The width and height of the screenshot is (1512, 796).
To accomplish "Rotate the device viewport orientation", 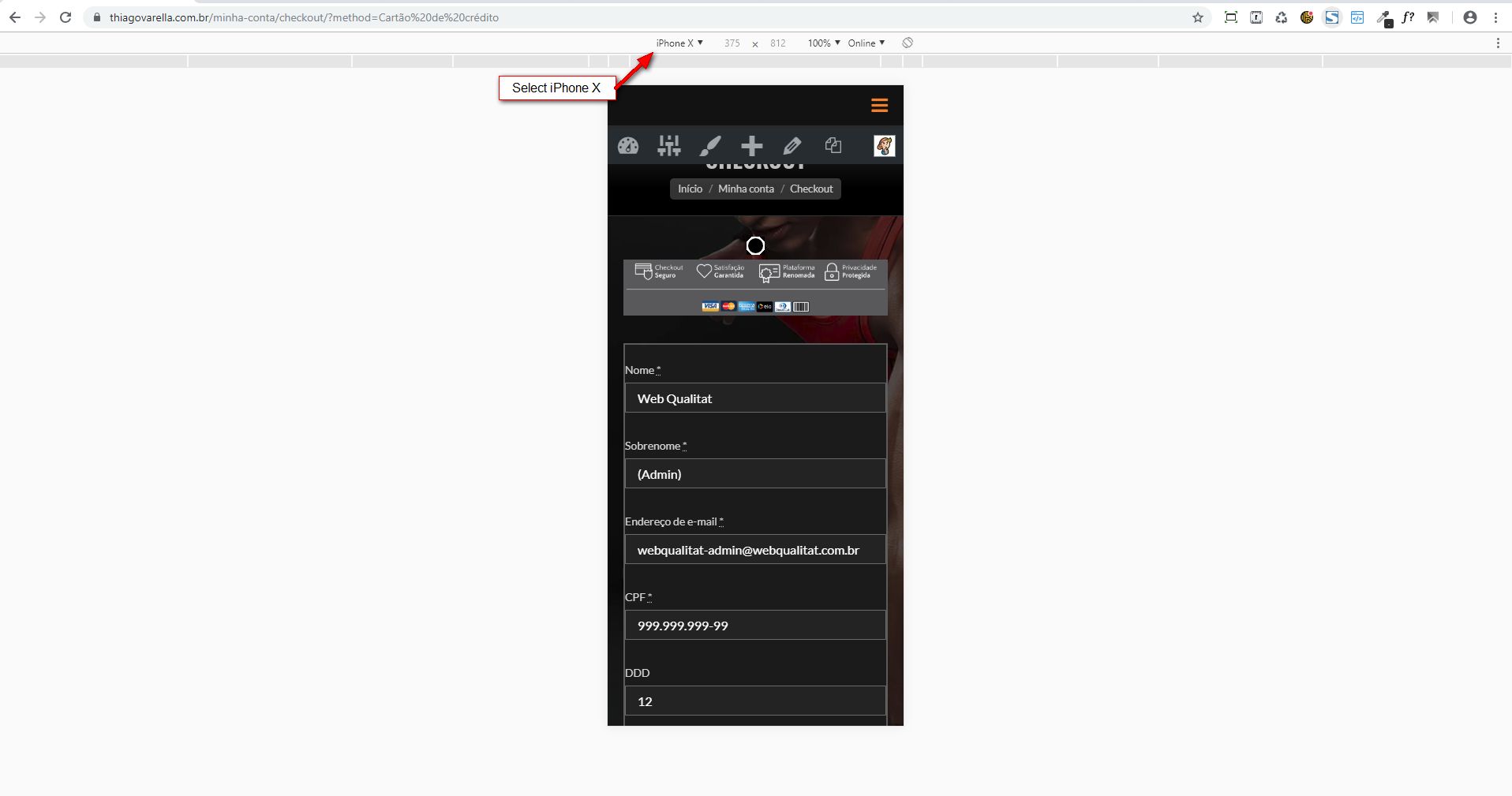I will pos(908,43).
